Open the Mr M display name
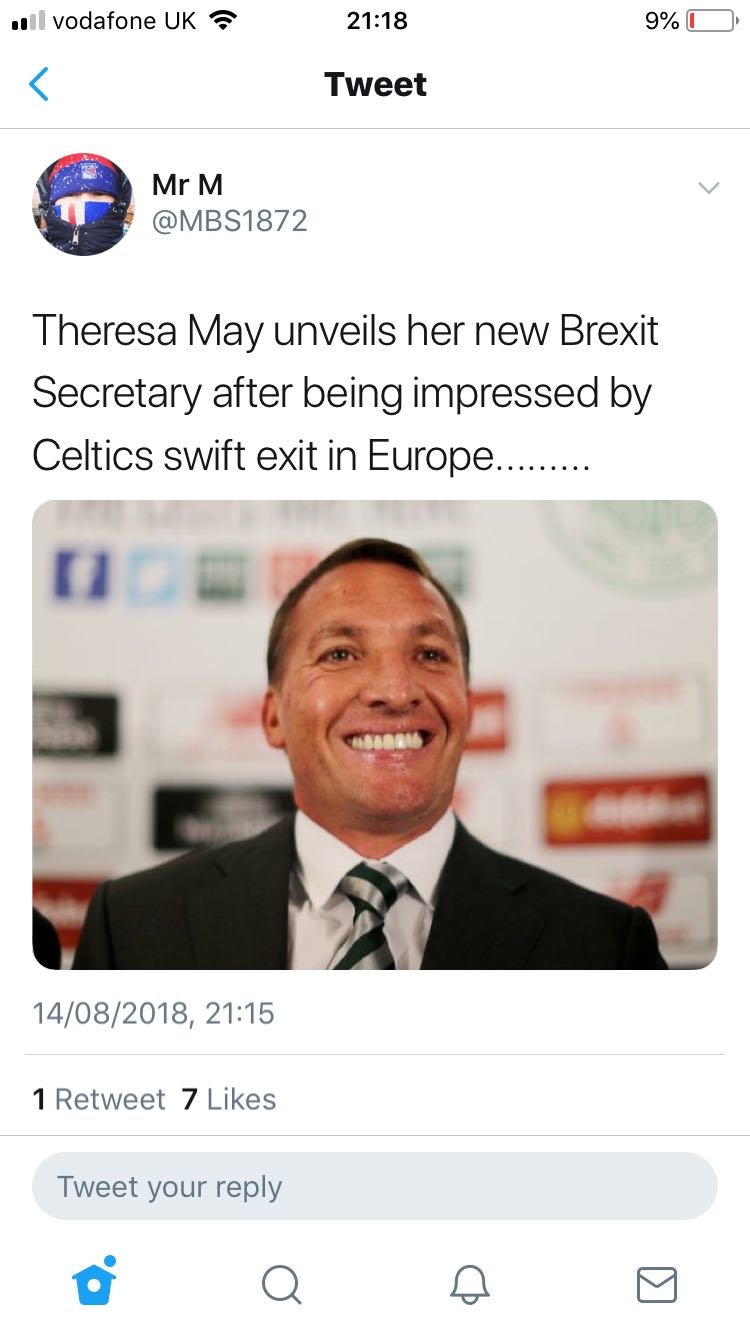The width and height of the screenshot is (750, 1334). coord(187,185)
